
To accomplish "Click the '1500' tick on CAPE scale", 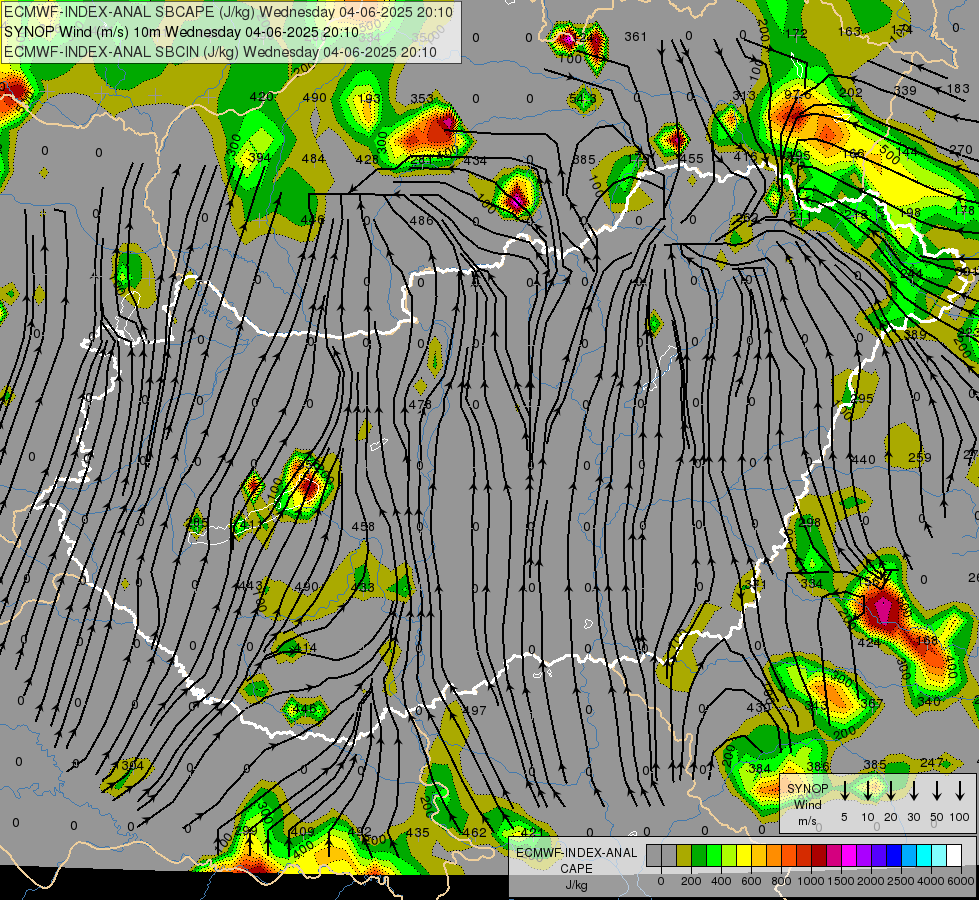I will tap(840, 881).
